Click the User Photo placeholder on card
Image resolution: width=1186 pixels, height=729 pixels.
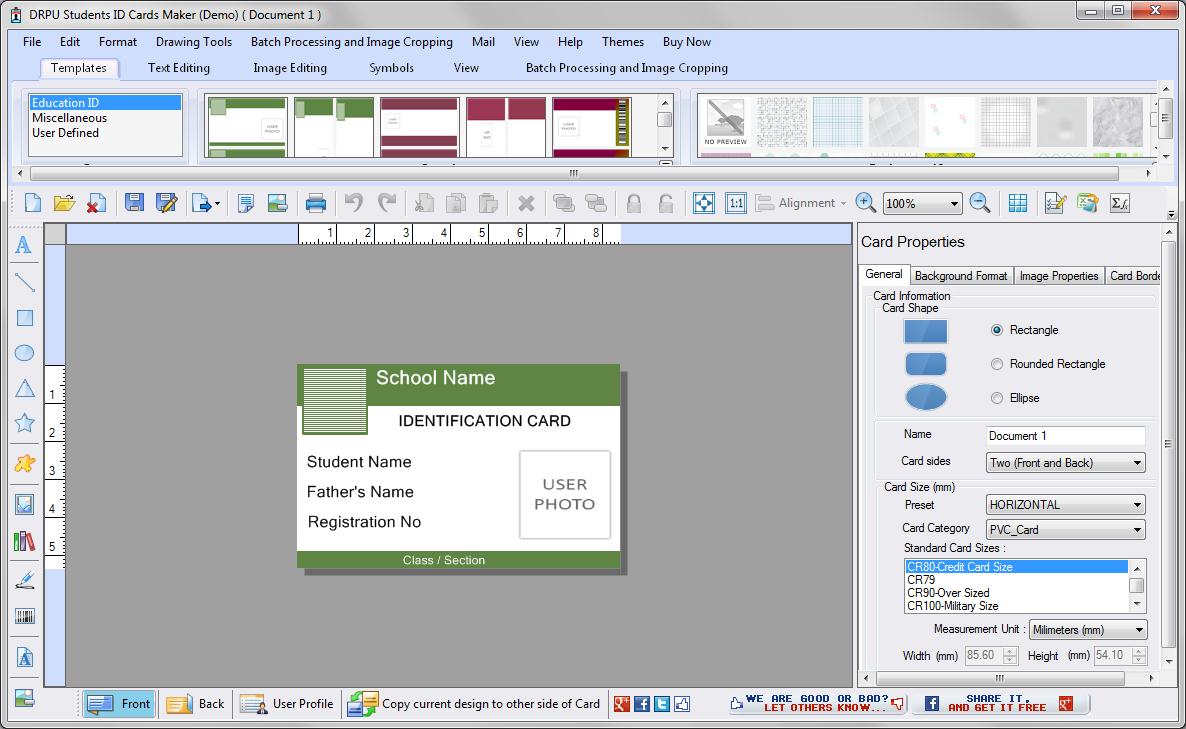564,495
